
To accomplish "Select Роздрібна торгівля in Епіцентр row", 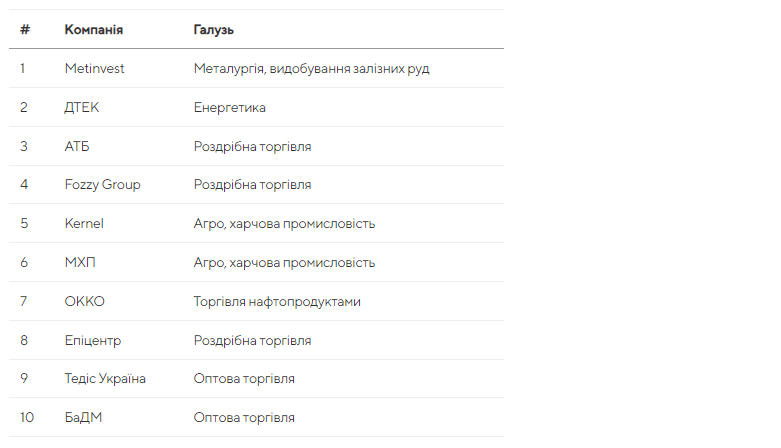I will (252, 340).
